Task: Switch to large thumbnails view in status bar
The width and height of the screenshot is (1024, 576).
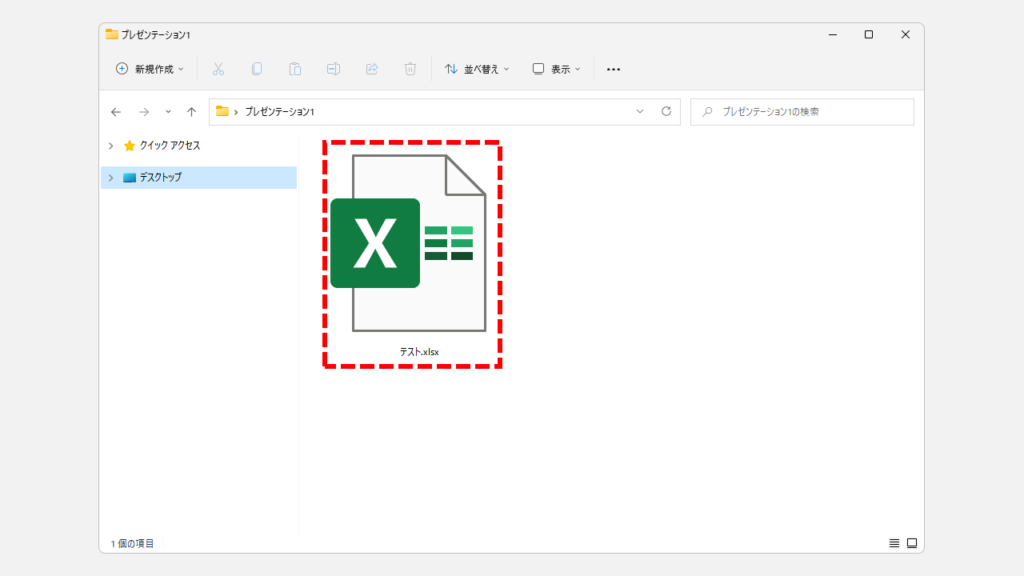Action: 911,543
